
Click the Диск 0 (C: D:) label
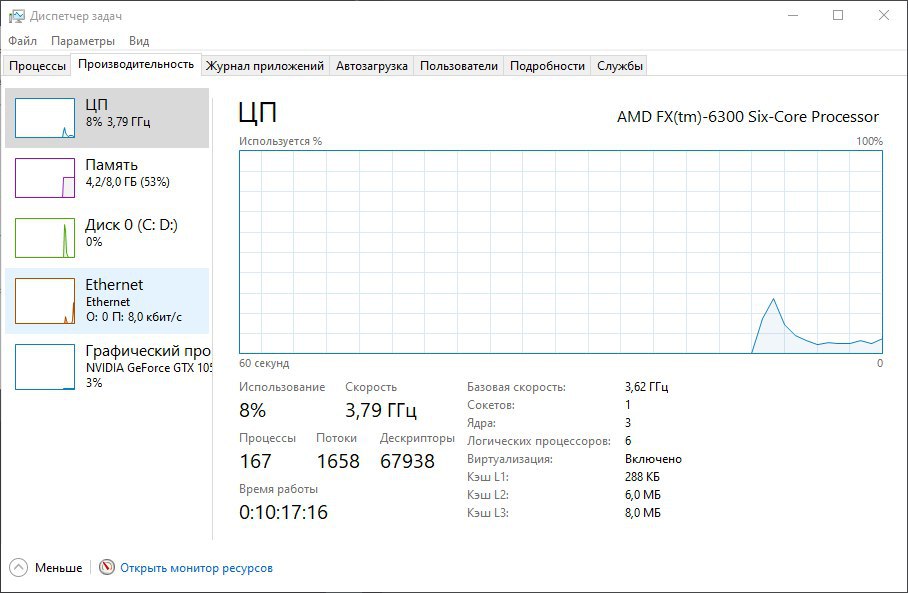click(x=131, y=225)
